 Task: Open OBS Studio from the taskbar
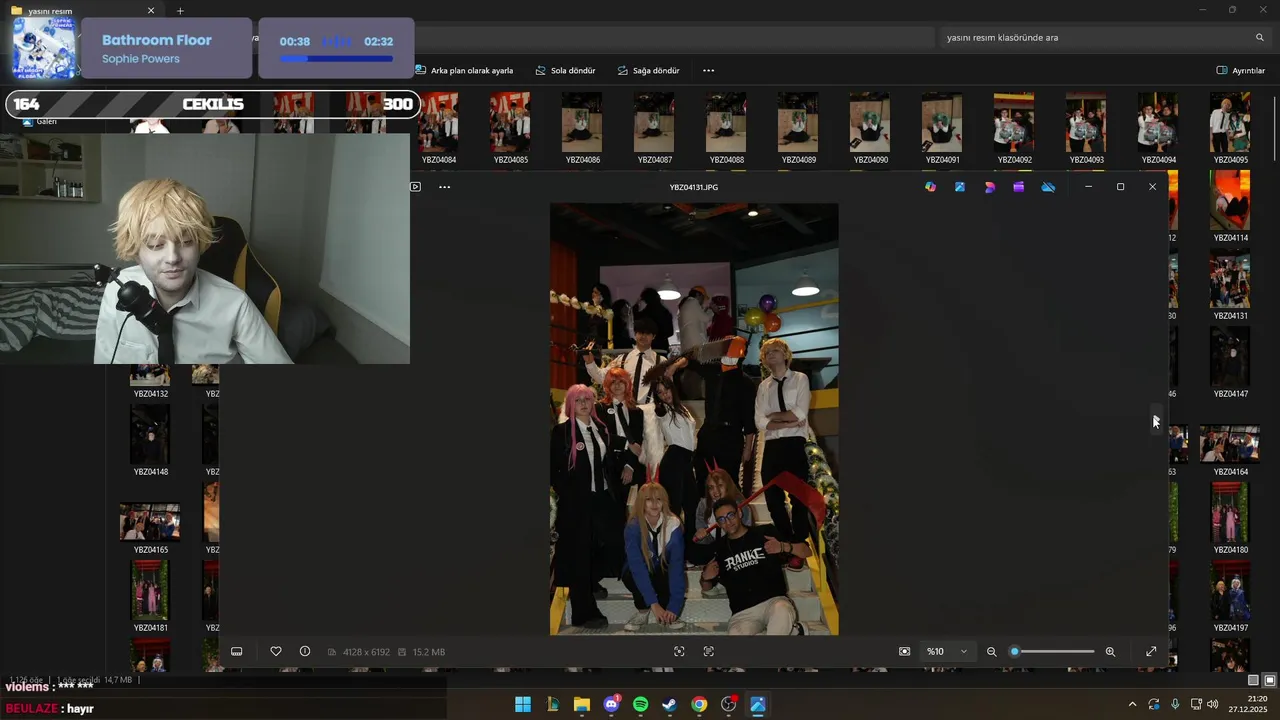click(x=729, y=704)
